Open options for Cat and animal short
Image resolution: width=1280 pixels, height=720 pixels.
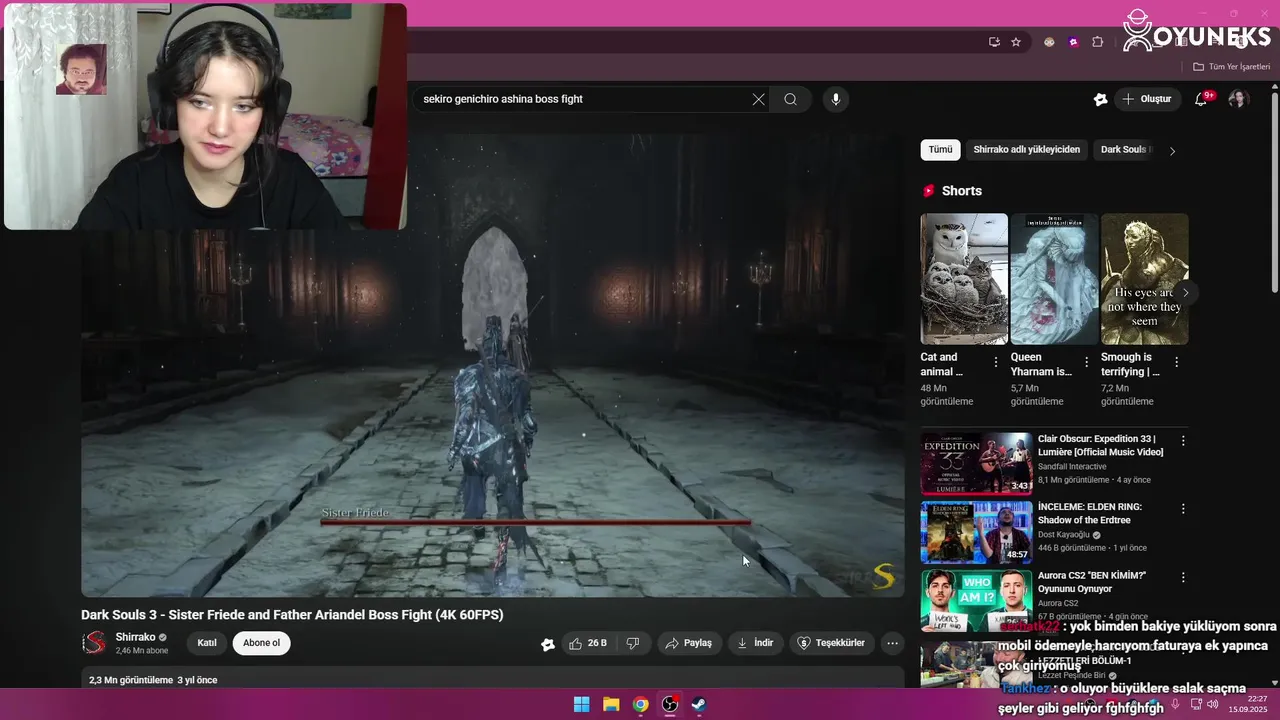tap(995, 362)
